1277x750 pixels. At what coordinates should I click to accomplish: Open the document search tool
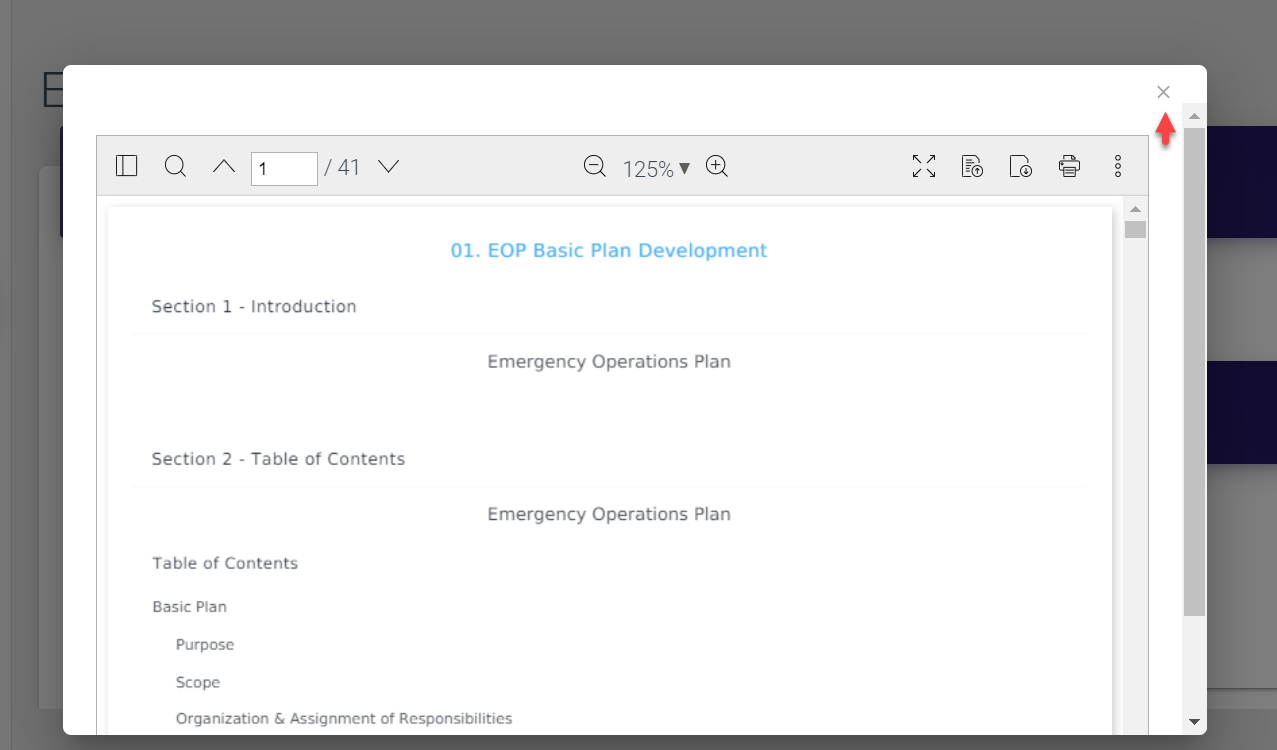coord(175,166)
